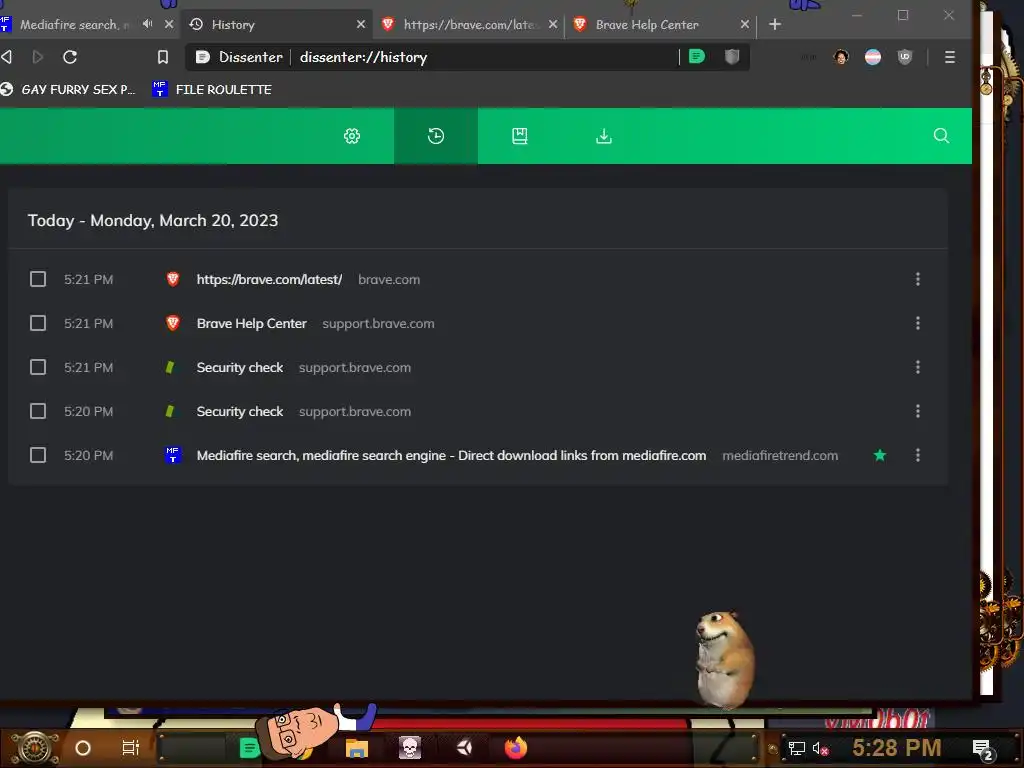Click the Cortana circle in the taskbar
1024x768 pixels.
click(x=82, y=748)
